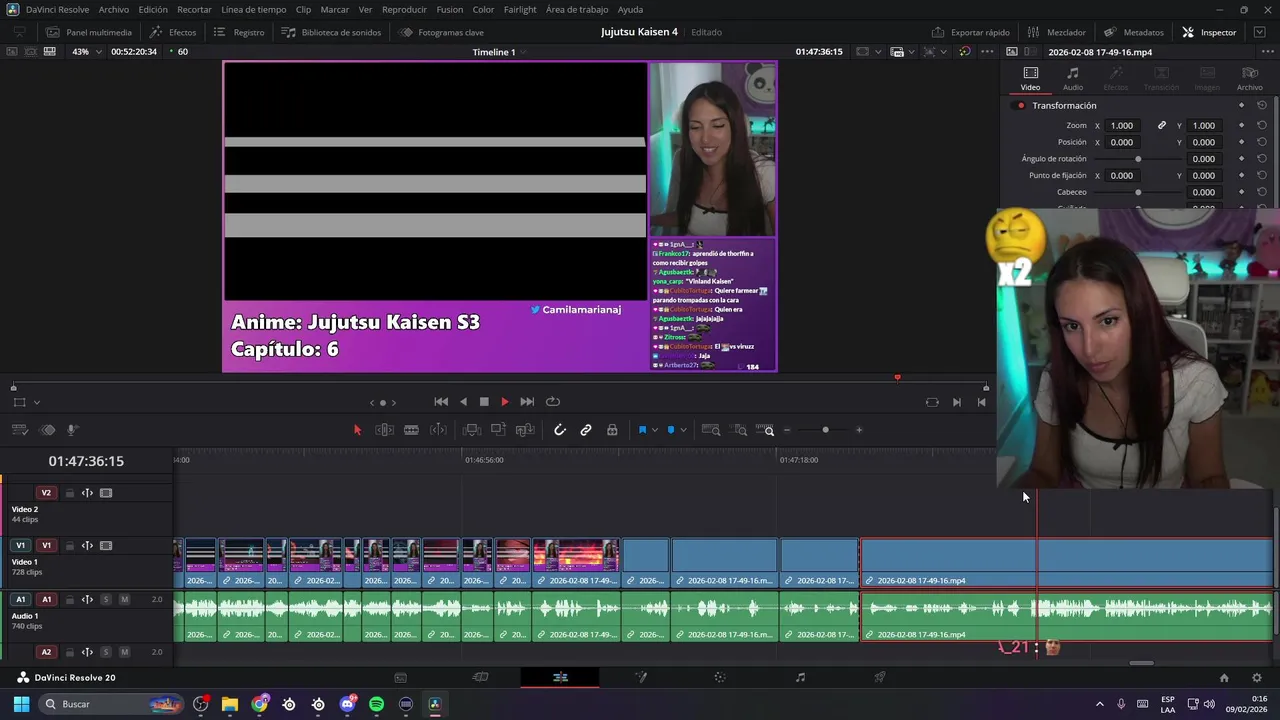Click the Zoom X value field
The height and width of the screenshot is (720, 1280).
(x=1122, y=126)
